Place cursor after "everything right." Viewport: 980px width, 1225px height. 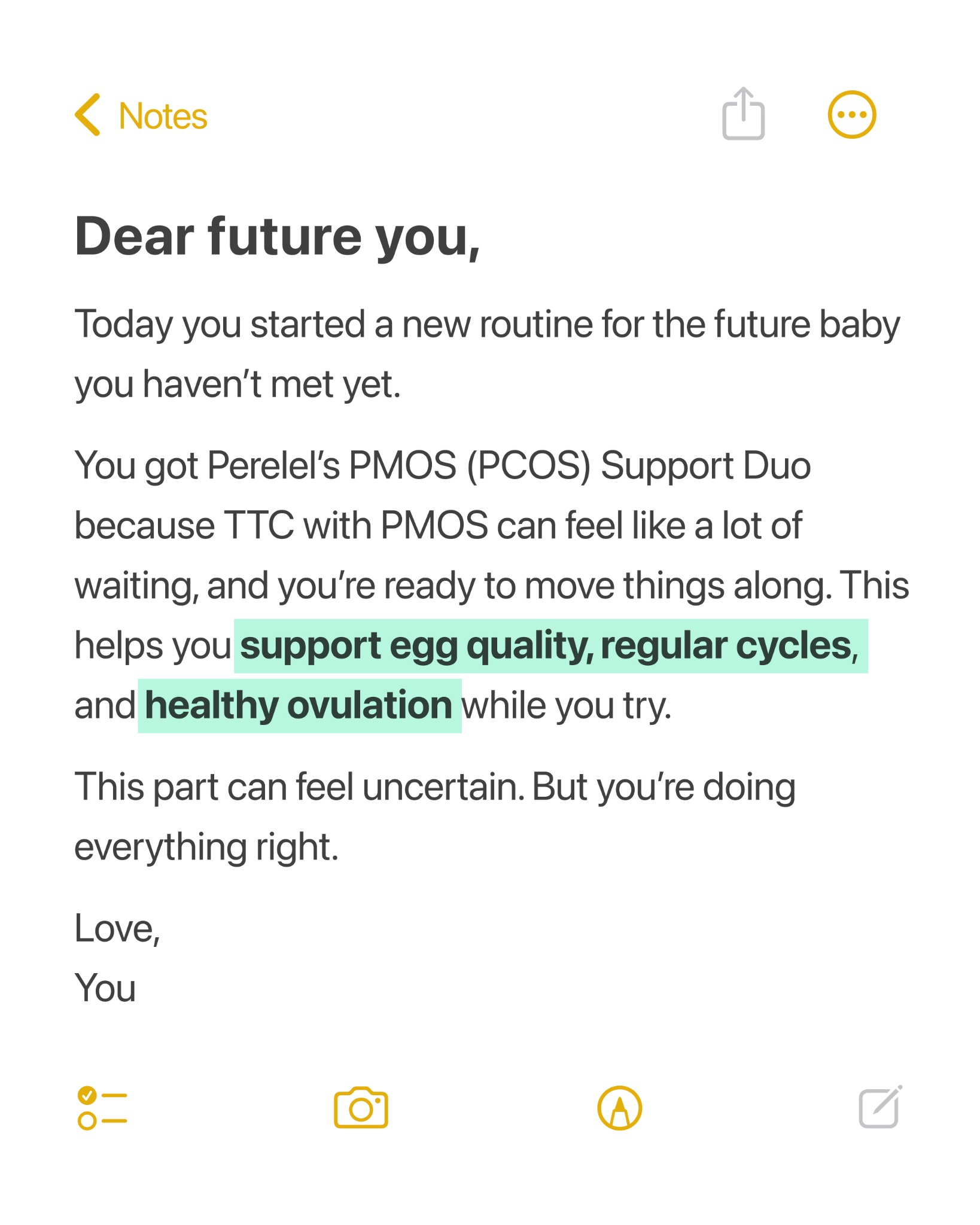click(x=339, y=848)
